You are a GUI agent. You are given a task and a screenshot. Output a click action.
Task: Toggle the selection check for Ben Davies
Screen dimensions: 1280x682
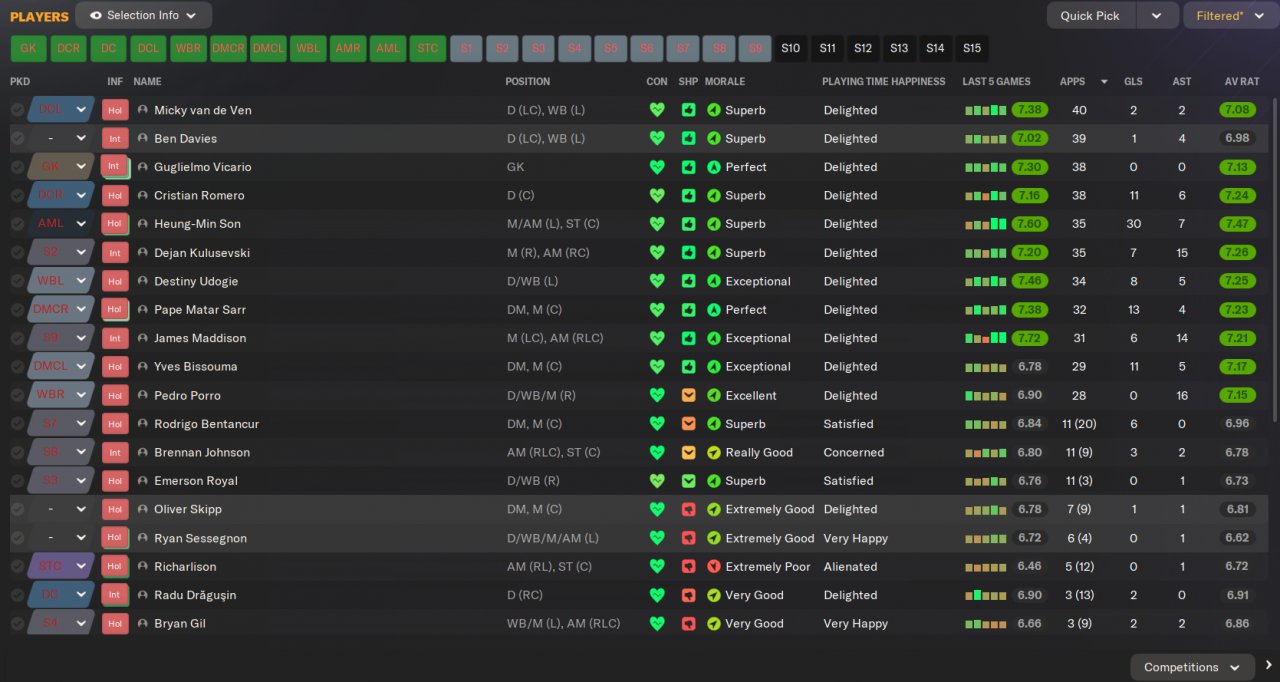point(17,138)
